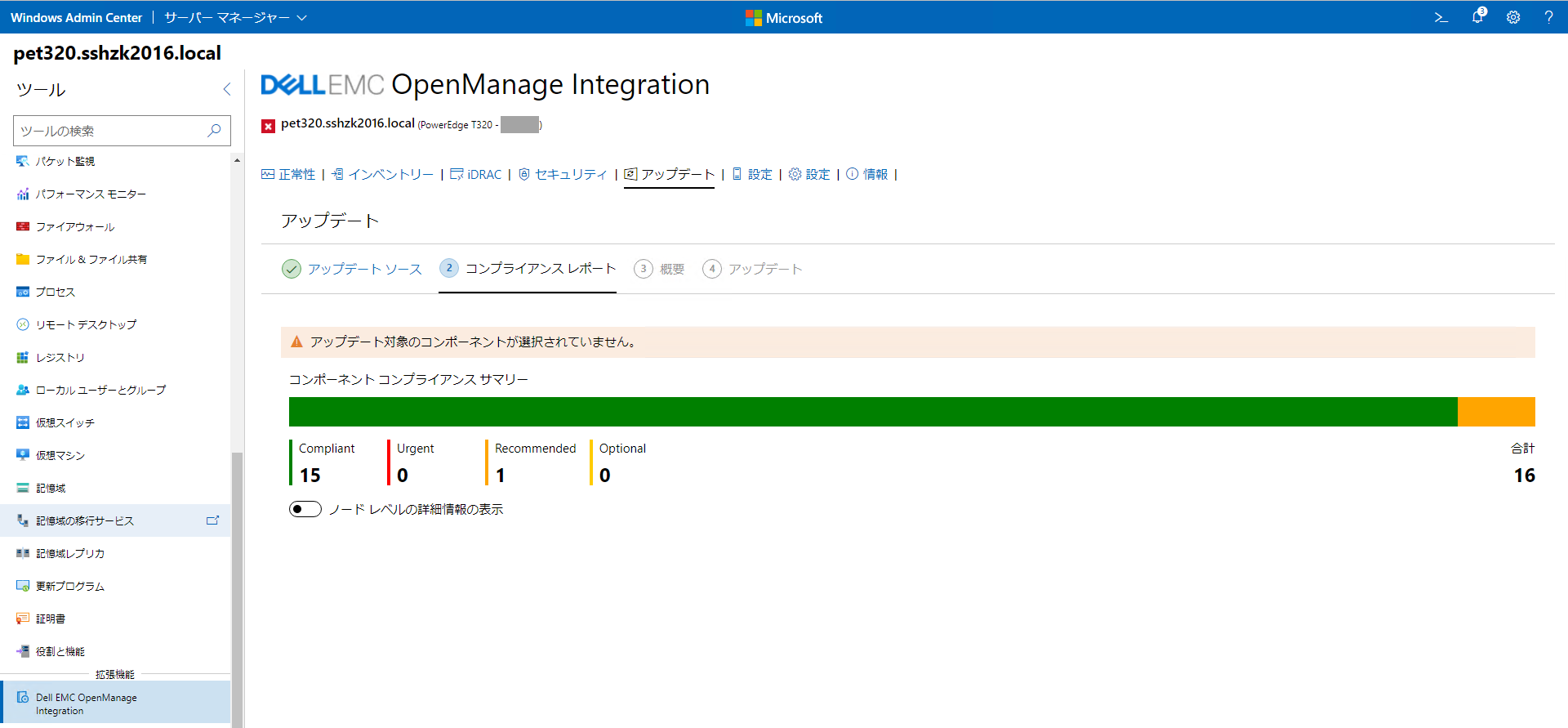Click the Compliant count 15
1568x728 pixels.
click(310, 475)
